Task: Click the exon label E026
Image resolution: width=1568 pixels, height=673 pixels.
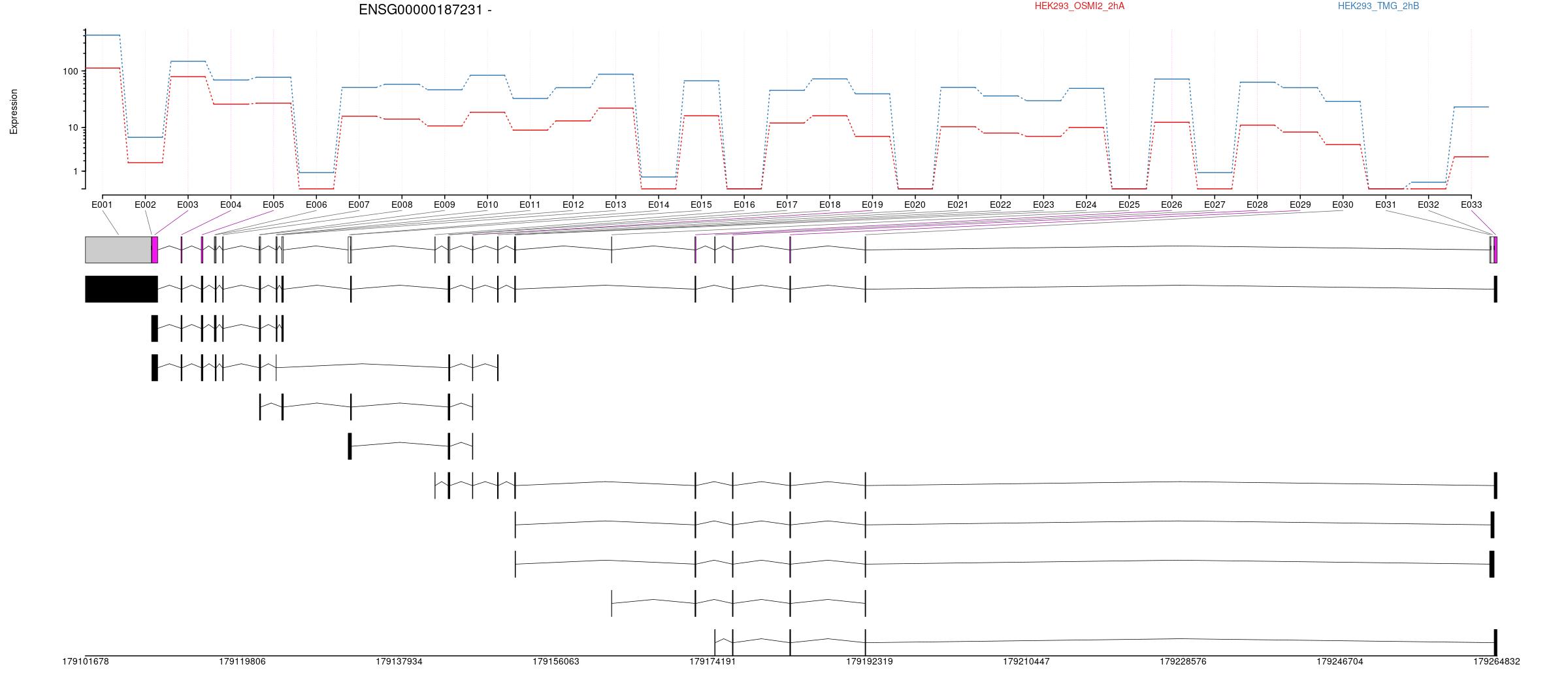Action: [1171, 205]
